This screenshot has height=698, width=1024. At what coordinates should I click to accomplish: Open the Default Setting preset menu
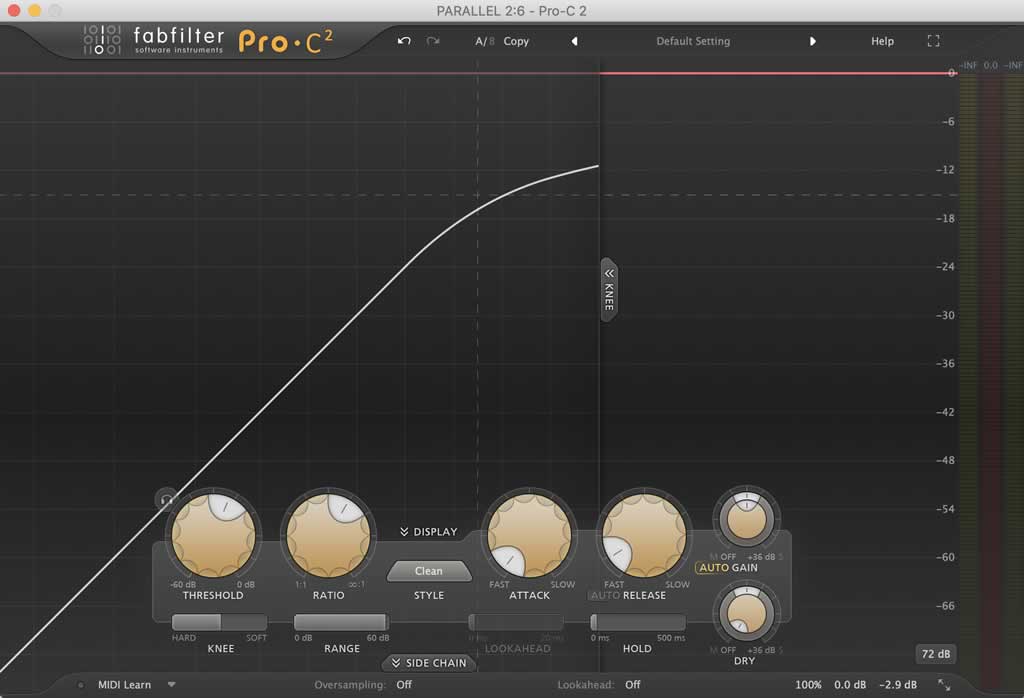[692, 41]
